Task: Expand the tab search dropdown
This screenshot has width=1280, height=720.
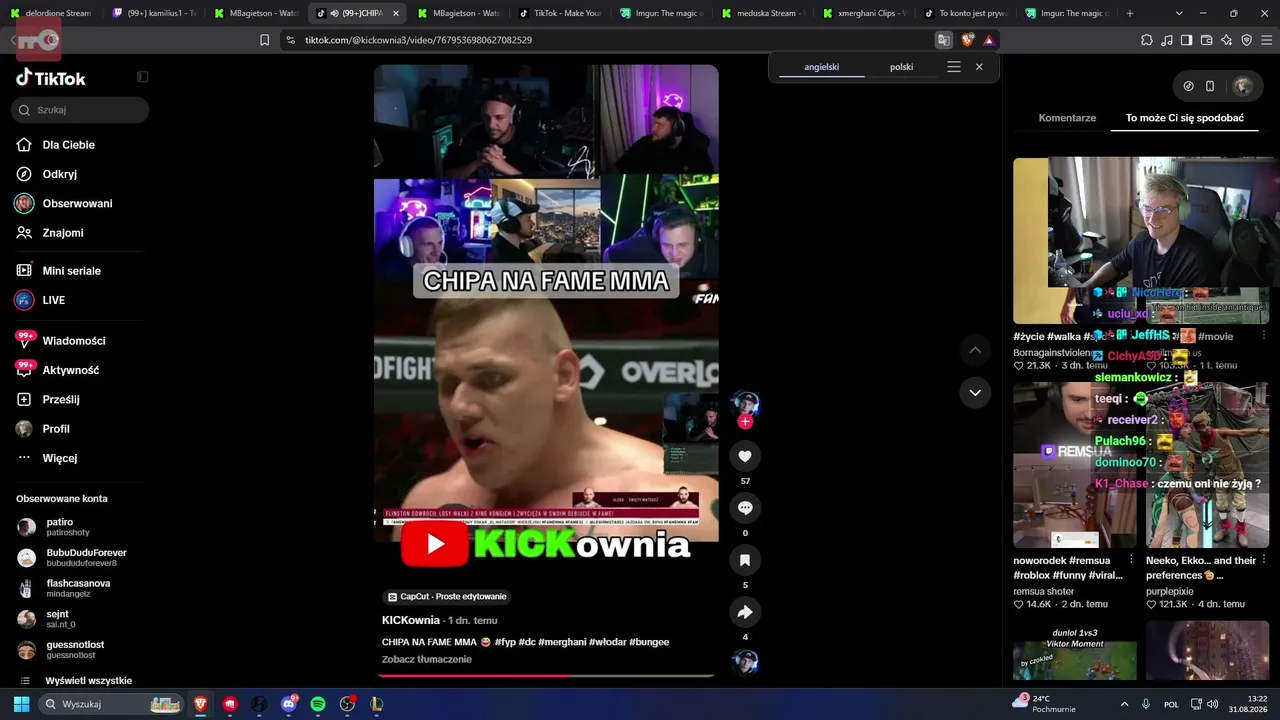Action: [1178, 13]
